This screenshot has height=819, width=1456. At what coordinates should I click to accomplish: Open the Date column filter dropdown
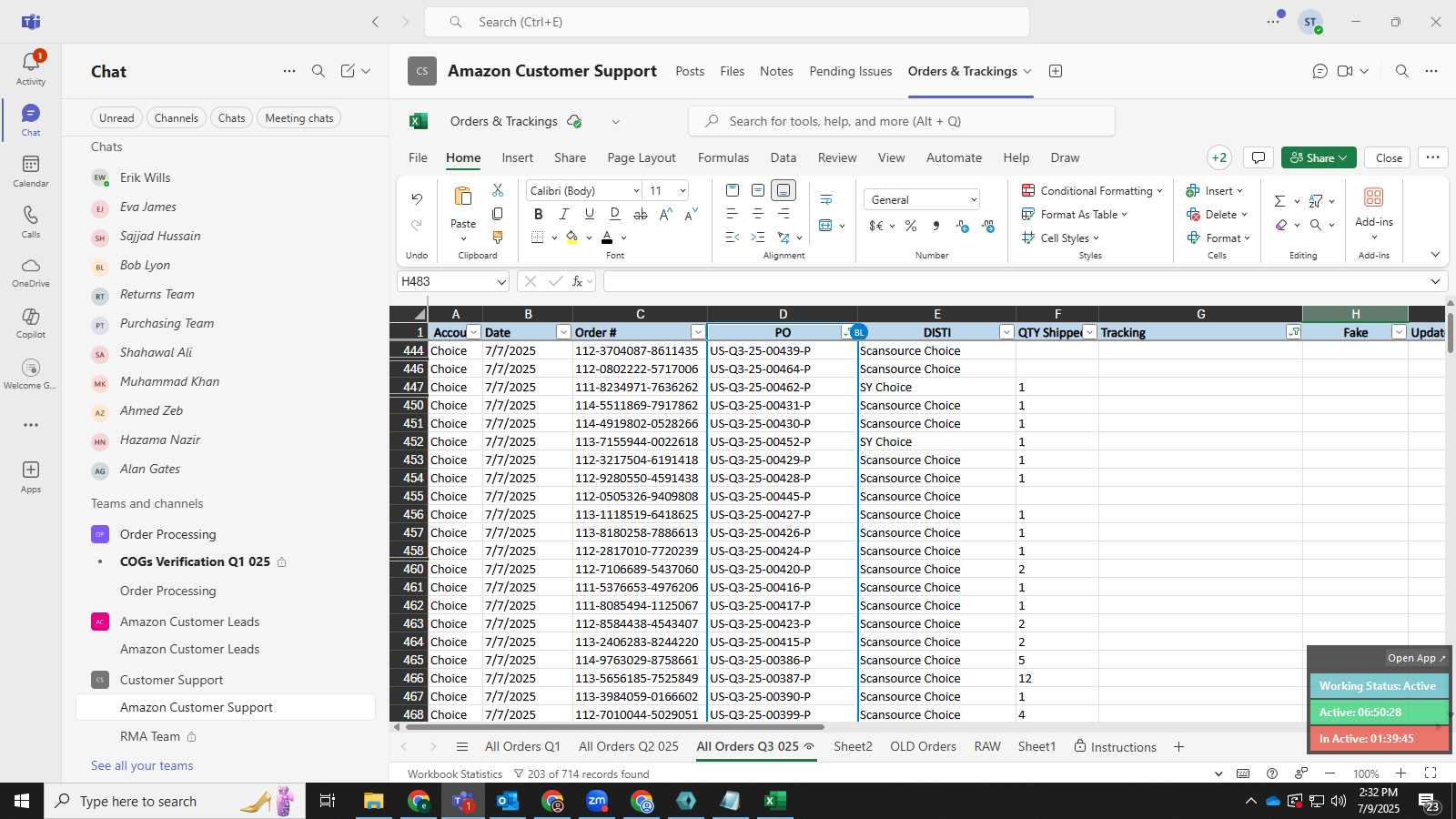coord(563,332)
